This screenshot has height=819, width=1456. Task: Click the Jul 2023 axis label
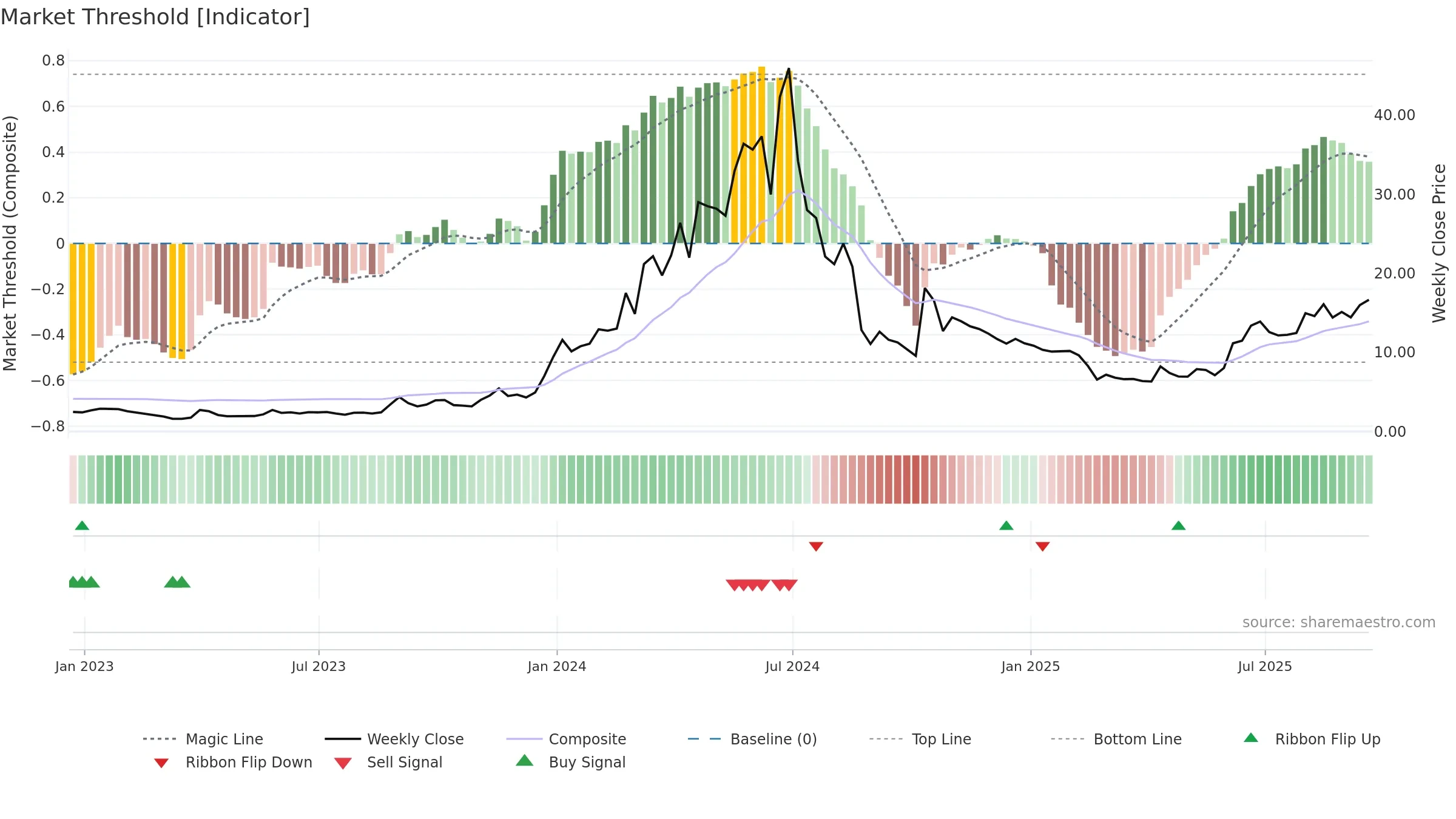[318, 666]
